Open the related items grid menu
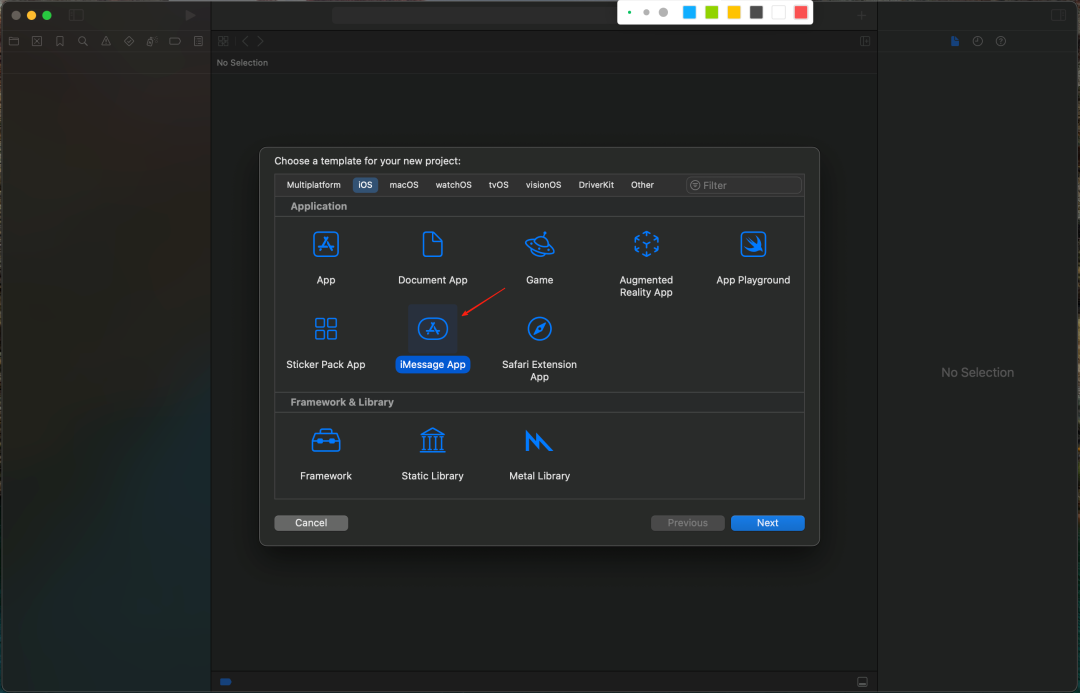The height and width of the screenshot is (693, 1080). point(223,41)
